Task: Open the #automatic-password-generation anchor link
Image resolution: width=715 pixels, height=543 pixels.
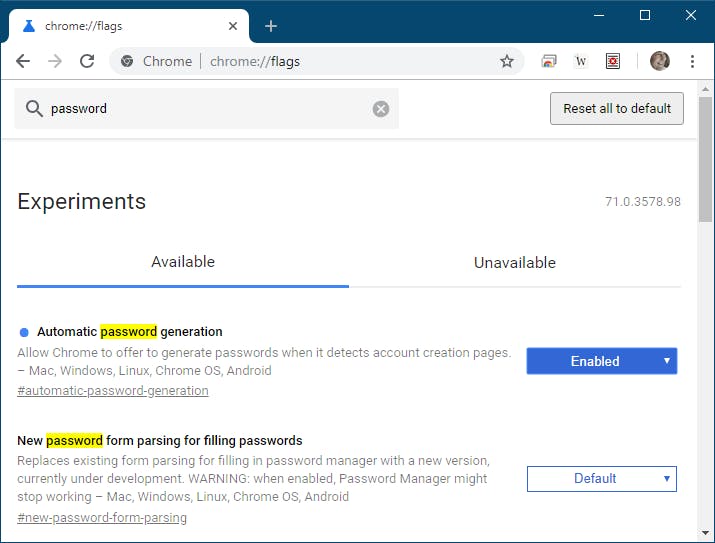Action: (113, 391)
